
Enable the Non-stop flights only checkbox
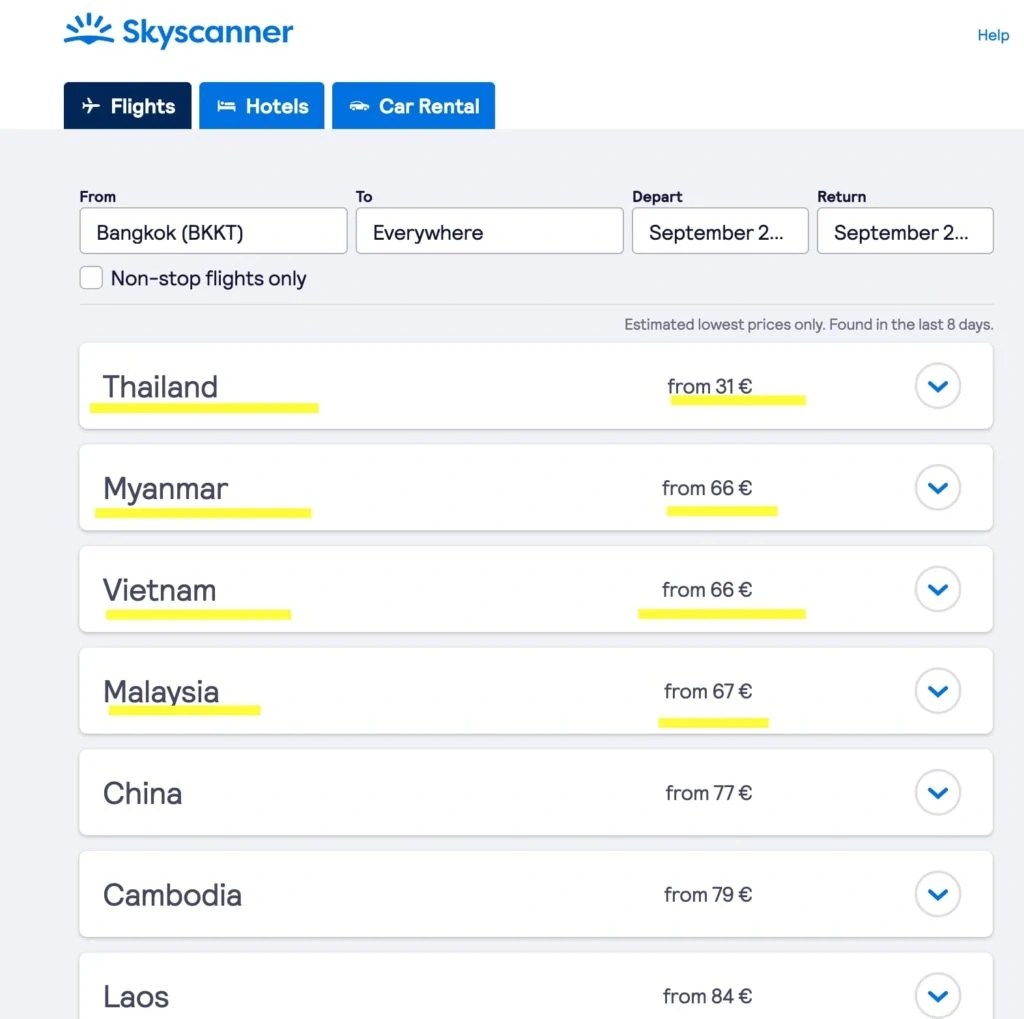(91, 277)
